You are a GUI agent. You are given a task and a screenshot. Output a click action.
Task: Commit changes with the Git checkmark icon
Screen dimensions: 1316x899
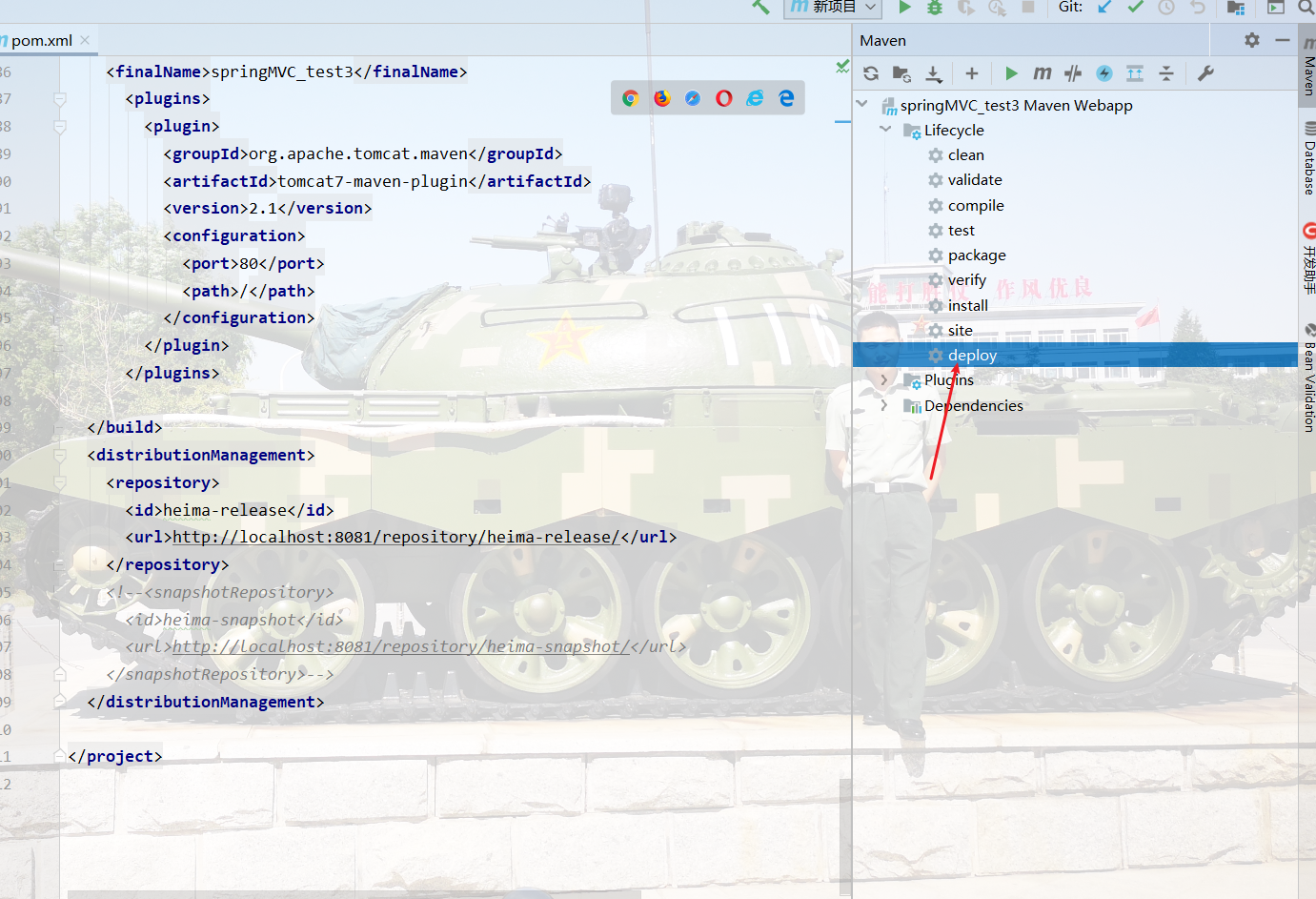(x=1134, y=8)
